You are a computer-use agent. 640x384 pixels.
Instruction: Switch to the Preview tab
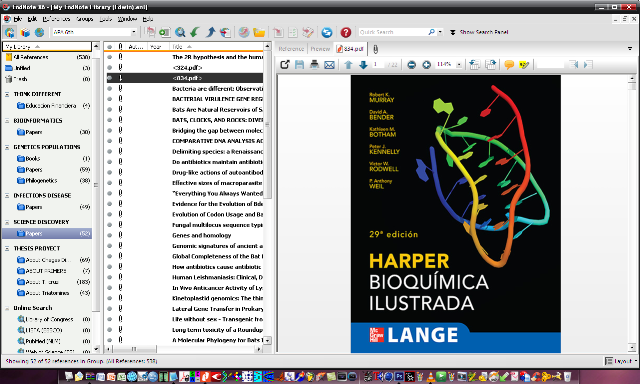click(x=320, y=49)
